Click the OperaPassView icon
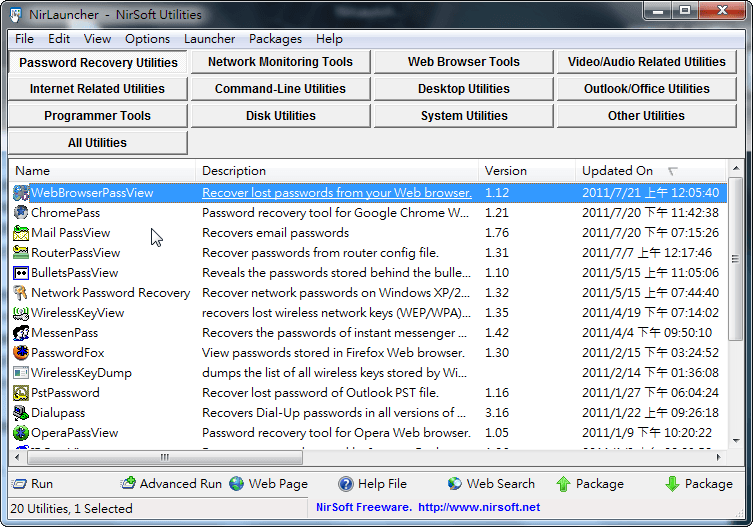 click(21, 433)
